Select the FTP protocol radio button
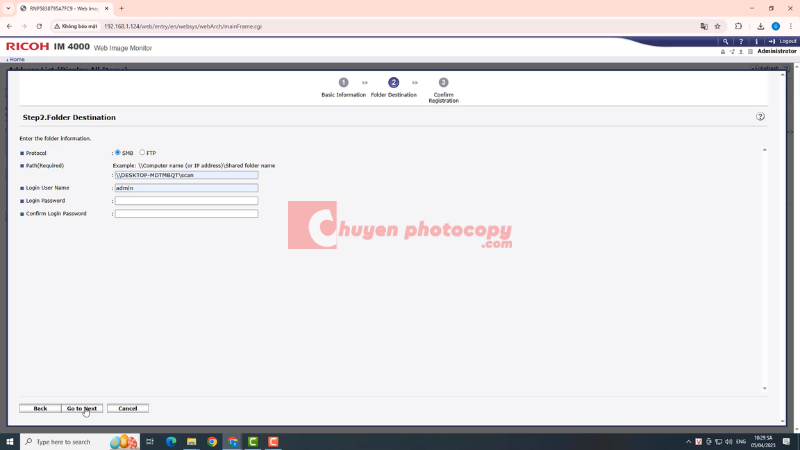800x450 pixels. point(142,153)
